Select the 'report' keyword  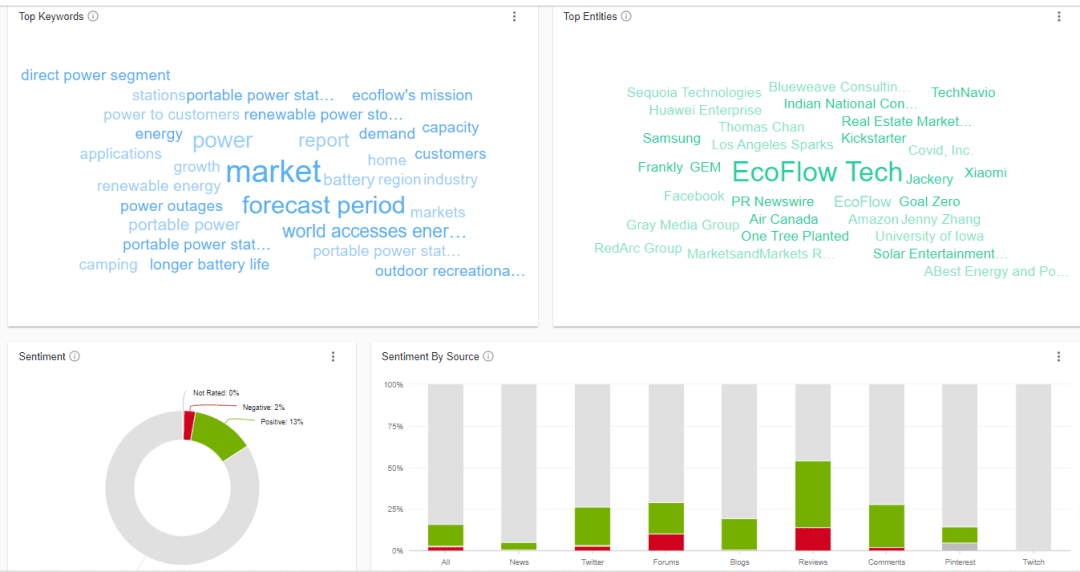tap(324, 141)
